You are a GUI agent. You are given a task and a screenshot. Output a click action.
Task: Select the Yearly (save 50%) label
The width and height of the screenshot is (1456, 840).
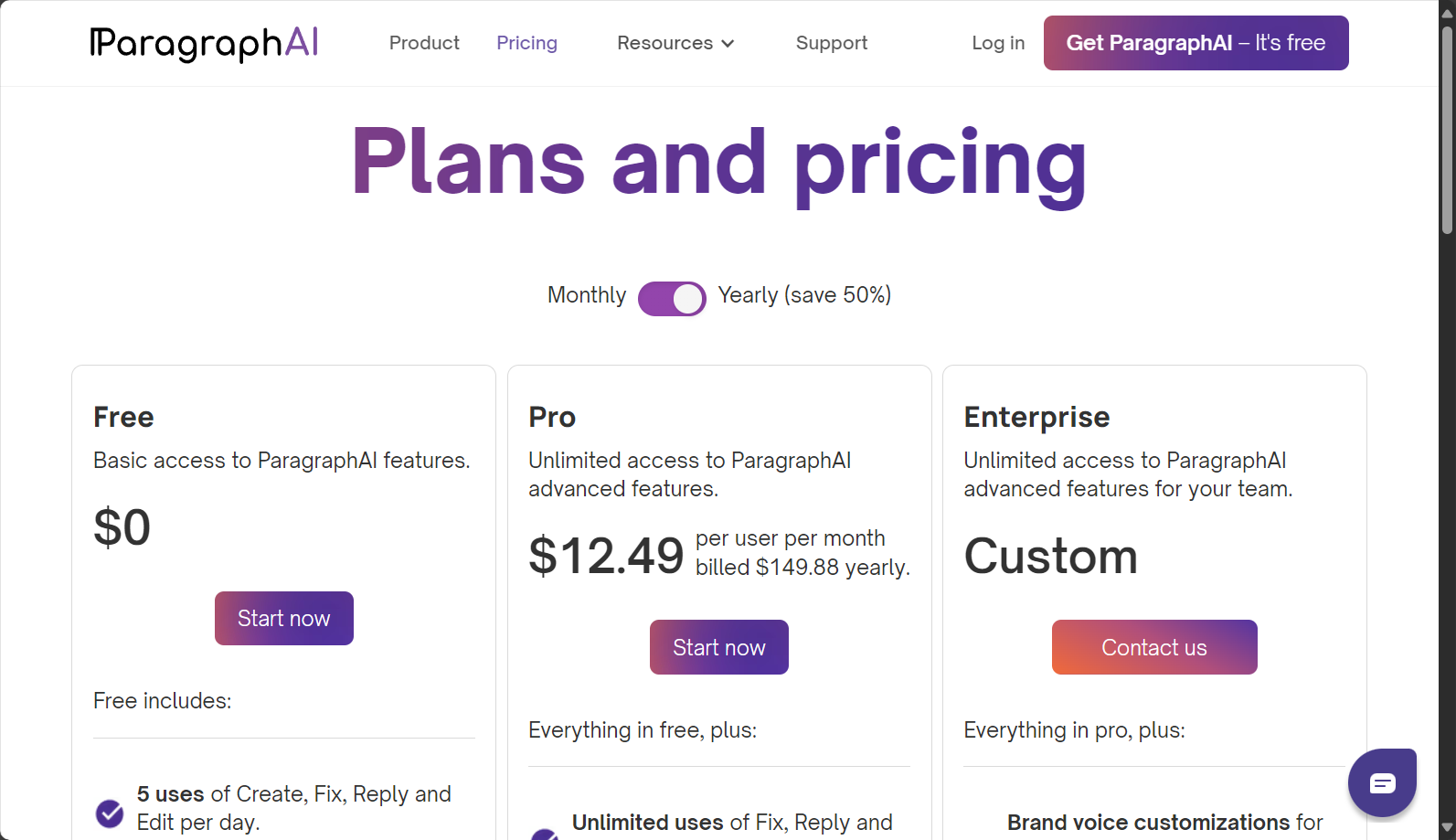click(804, 295)
